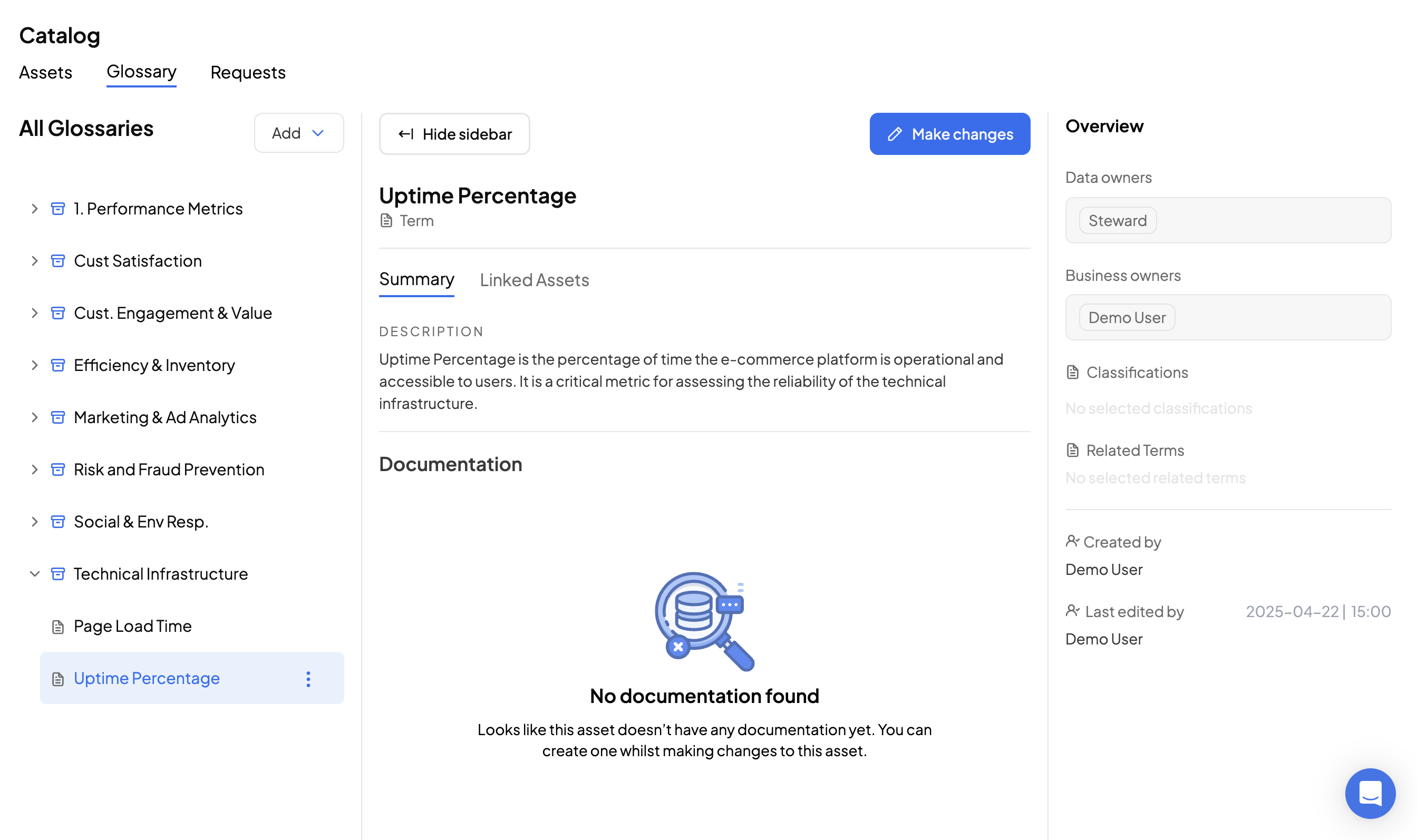1417x840 pixels.
Task: Click the Technical Infrastructure glossary icon
Action: point(58,574)
